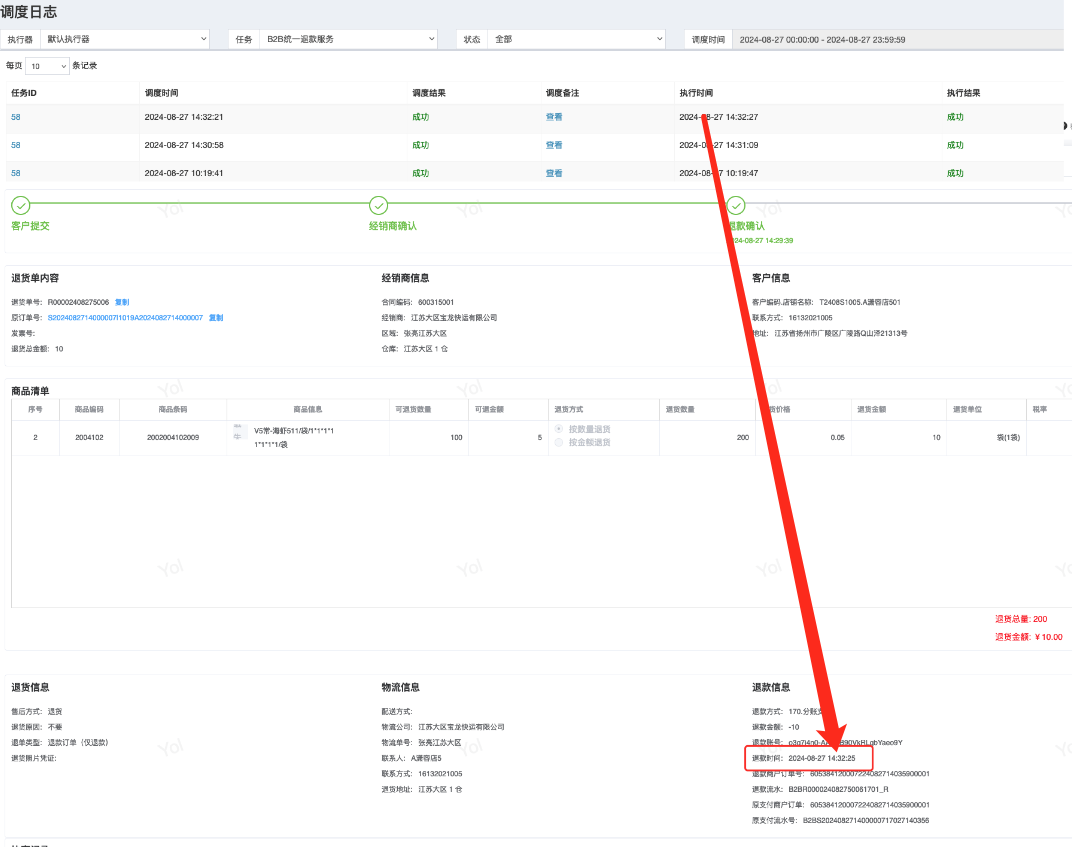Open task ID 58 scheduled at 14:30:58
Viewport: 1072px width, 847px height.
pyautogui.click(x=16, y=145)
